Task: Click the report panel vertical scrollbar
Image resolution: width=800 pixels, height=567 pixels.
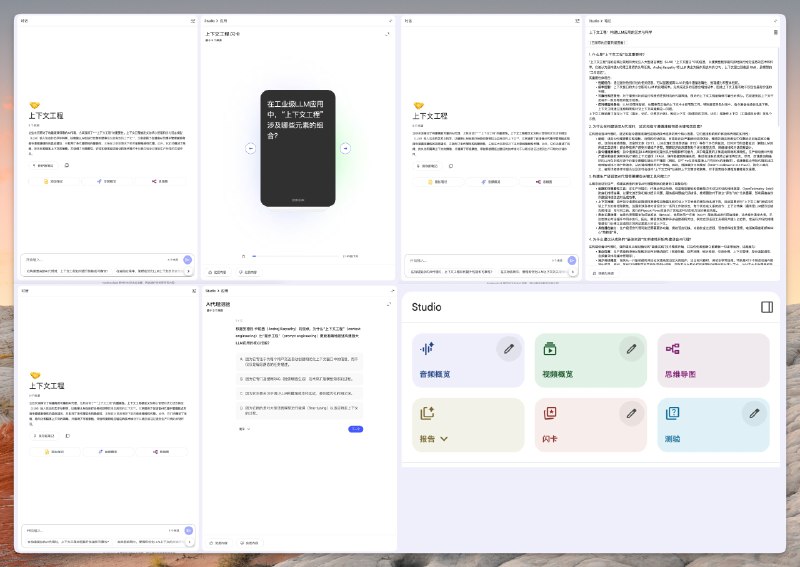Action: (x=778, y=87)
